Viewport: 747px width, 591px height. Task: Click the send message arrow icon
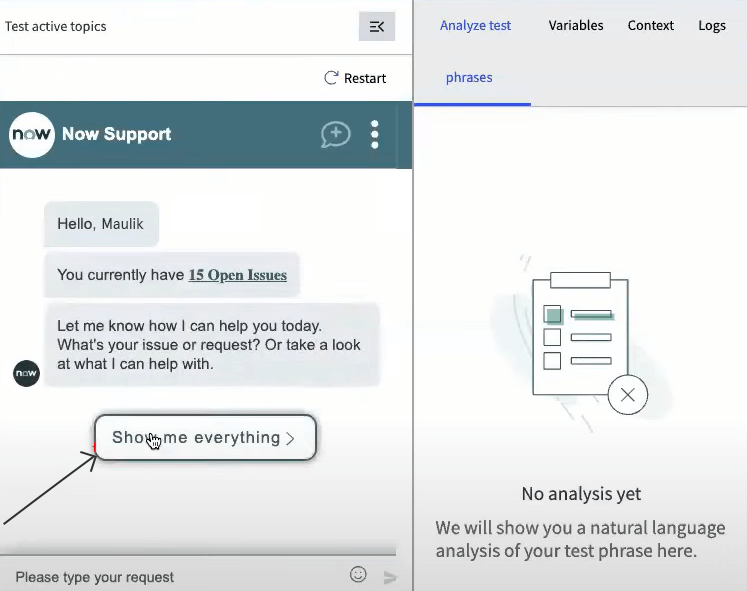390,578
